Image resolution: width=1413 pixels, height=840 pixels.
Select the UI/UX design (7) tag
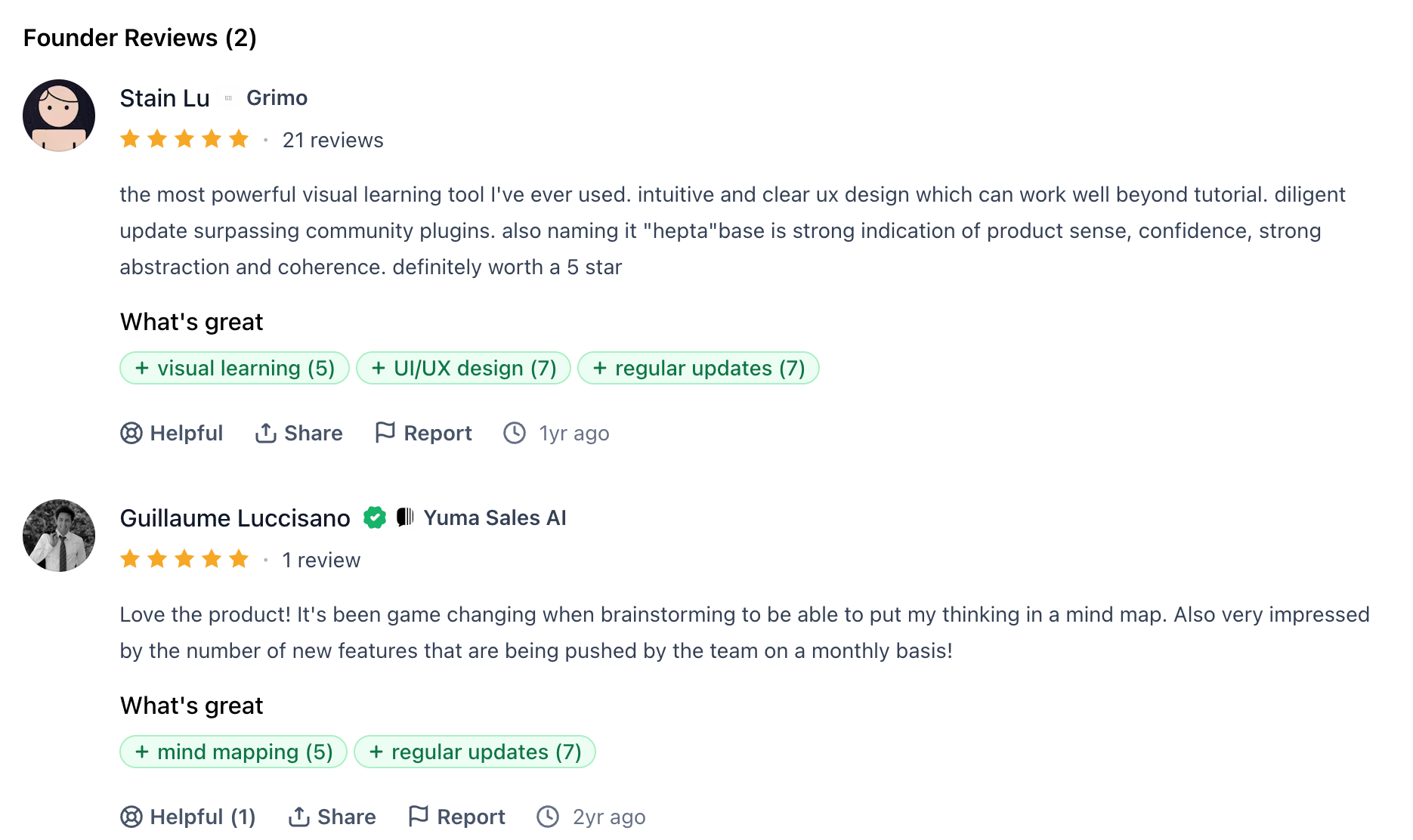[463, 368]
